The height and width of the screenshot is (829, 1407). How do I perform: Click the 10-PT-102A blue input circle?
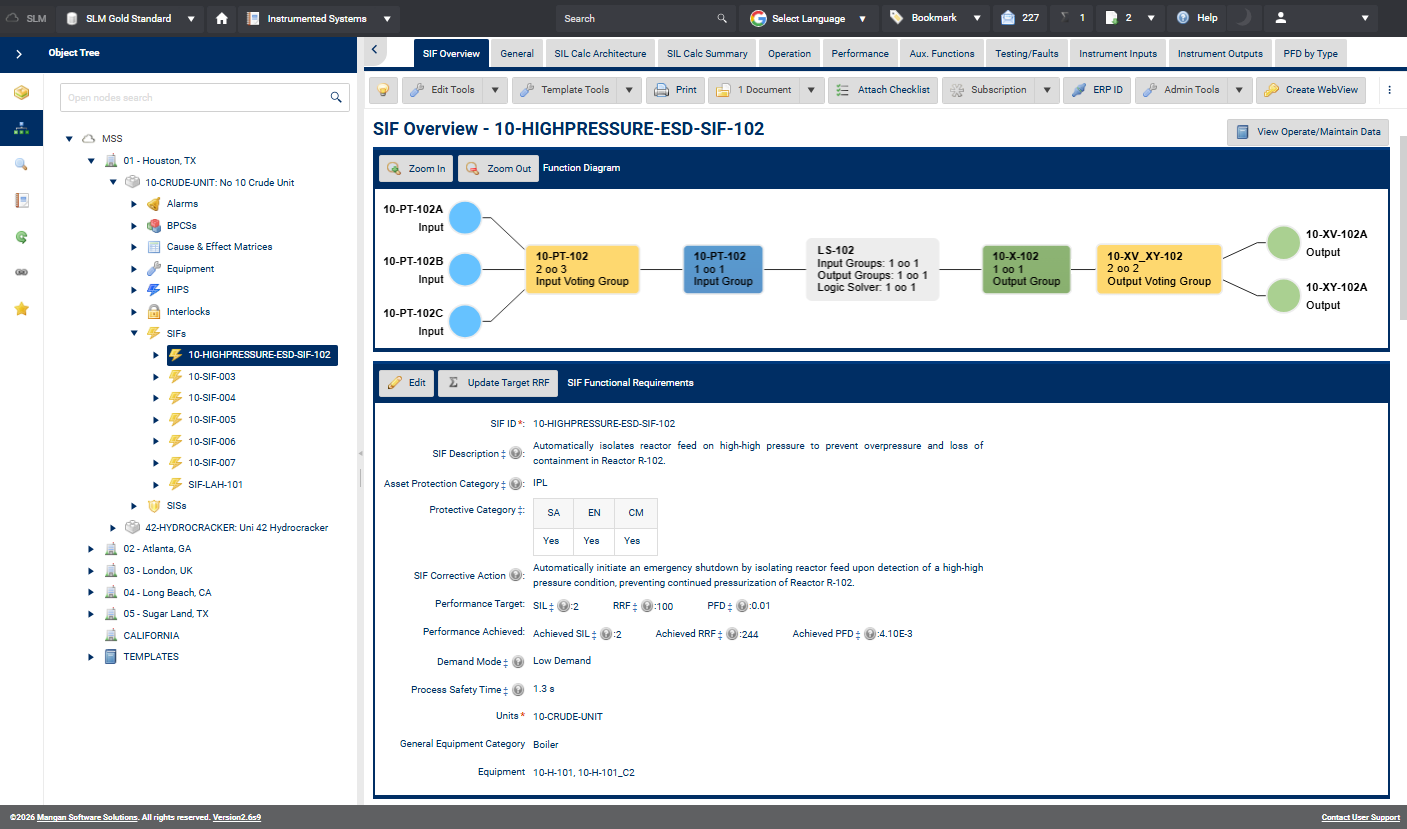click(x=465, y=217)
